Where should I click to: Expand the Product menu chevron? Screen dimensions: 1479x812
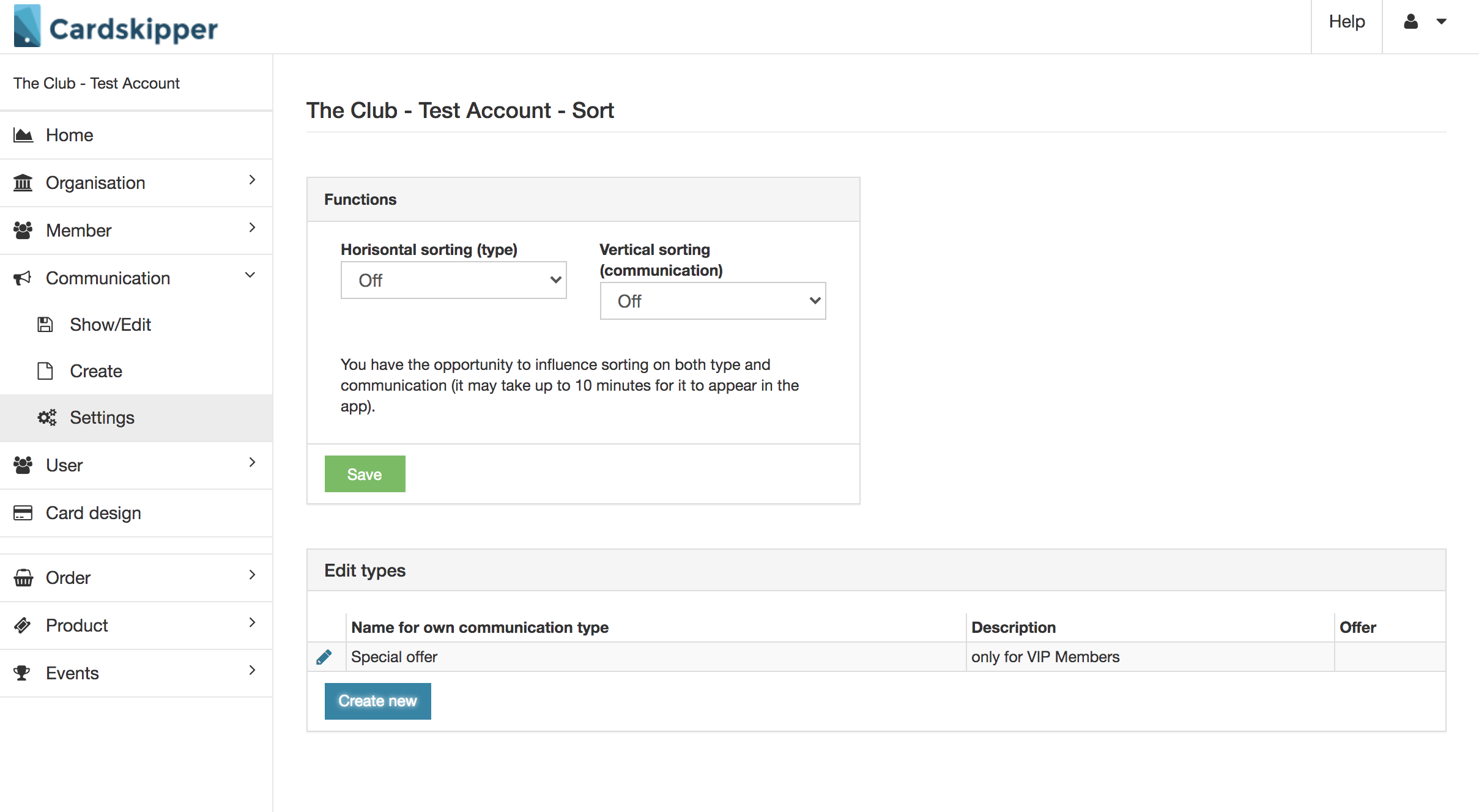[252, 623]
